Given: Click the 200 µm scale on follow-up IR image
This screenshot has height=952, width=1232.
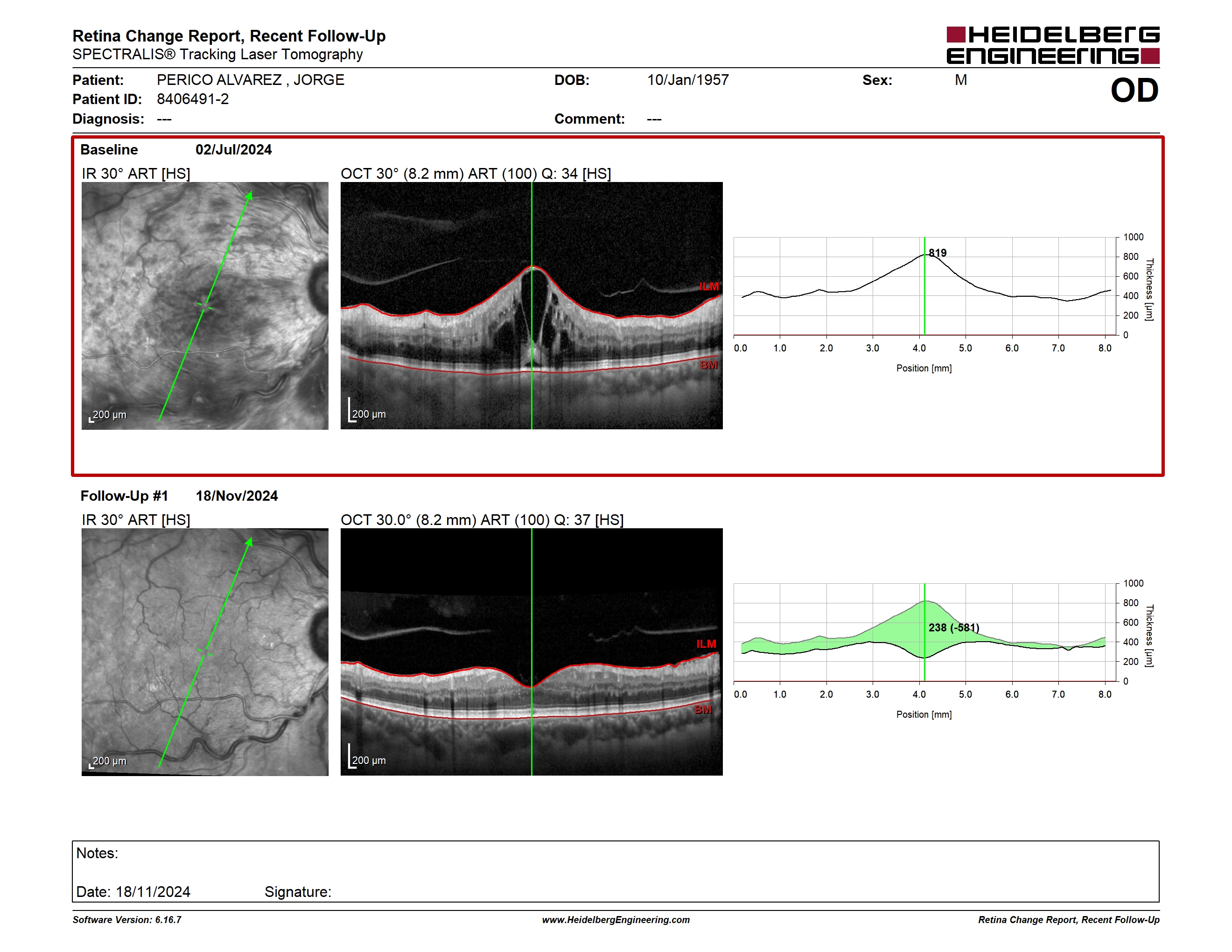Looking at the screenshot, I should pyautogui.click(x=108, y=762).
